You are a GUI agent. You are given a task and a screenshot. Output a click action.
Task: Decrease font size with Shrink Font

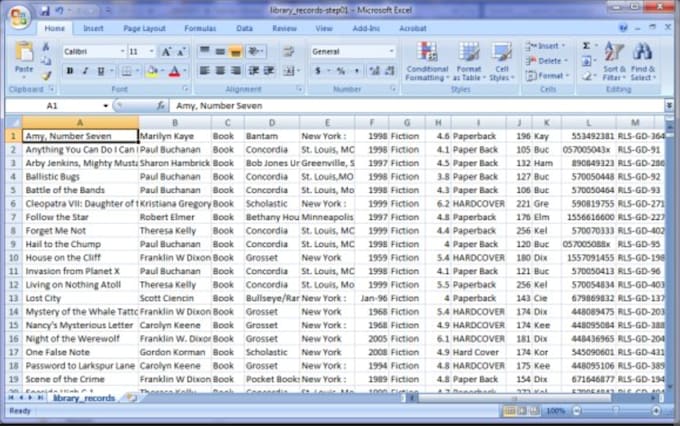(181, 52)
